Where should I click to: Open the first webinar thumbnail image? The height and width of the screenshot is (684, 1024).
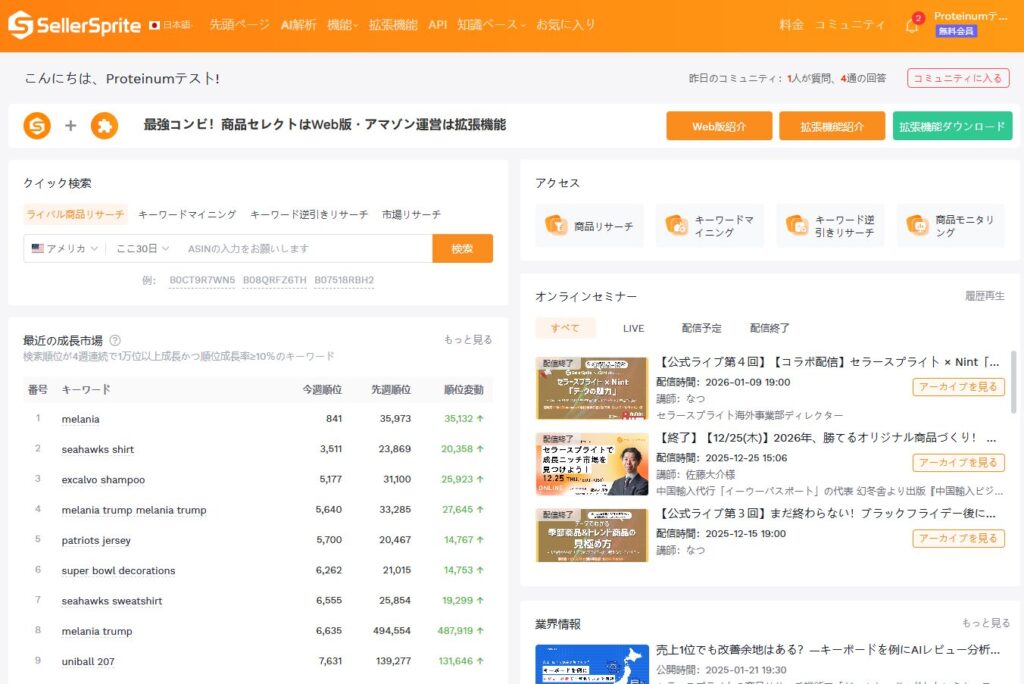pos(592,388)
